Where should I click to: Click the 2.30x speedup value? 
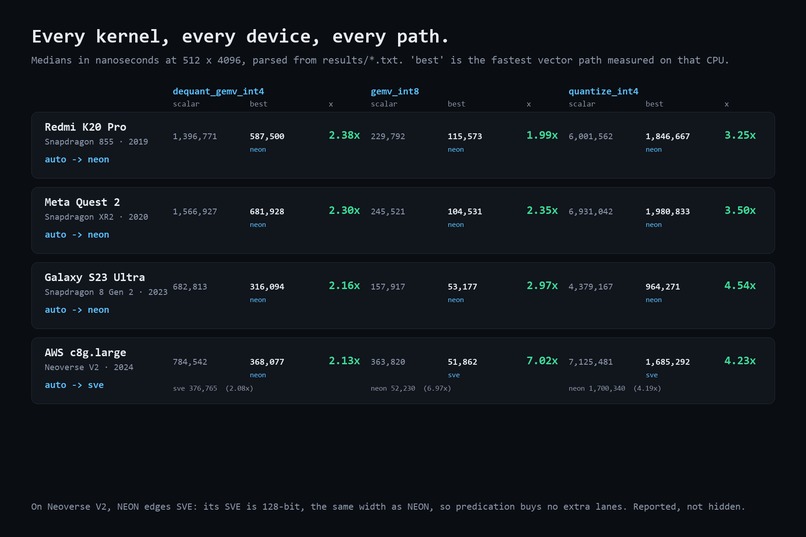pos(344,210)
